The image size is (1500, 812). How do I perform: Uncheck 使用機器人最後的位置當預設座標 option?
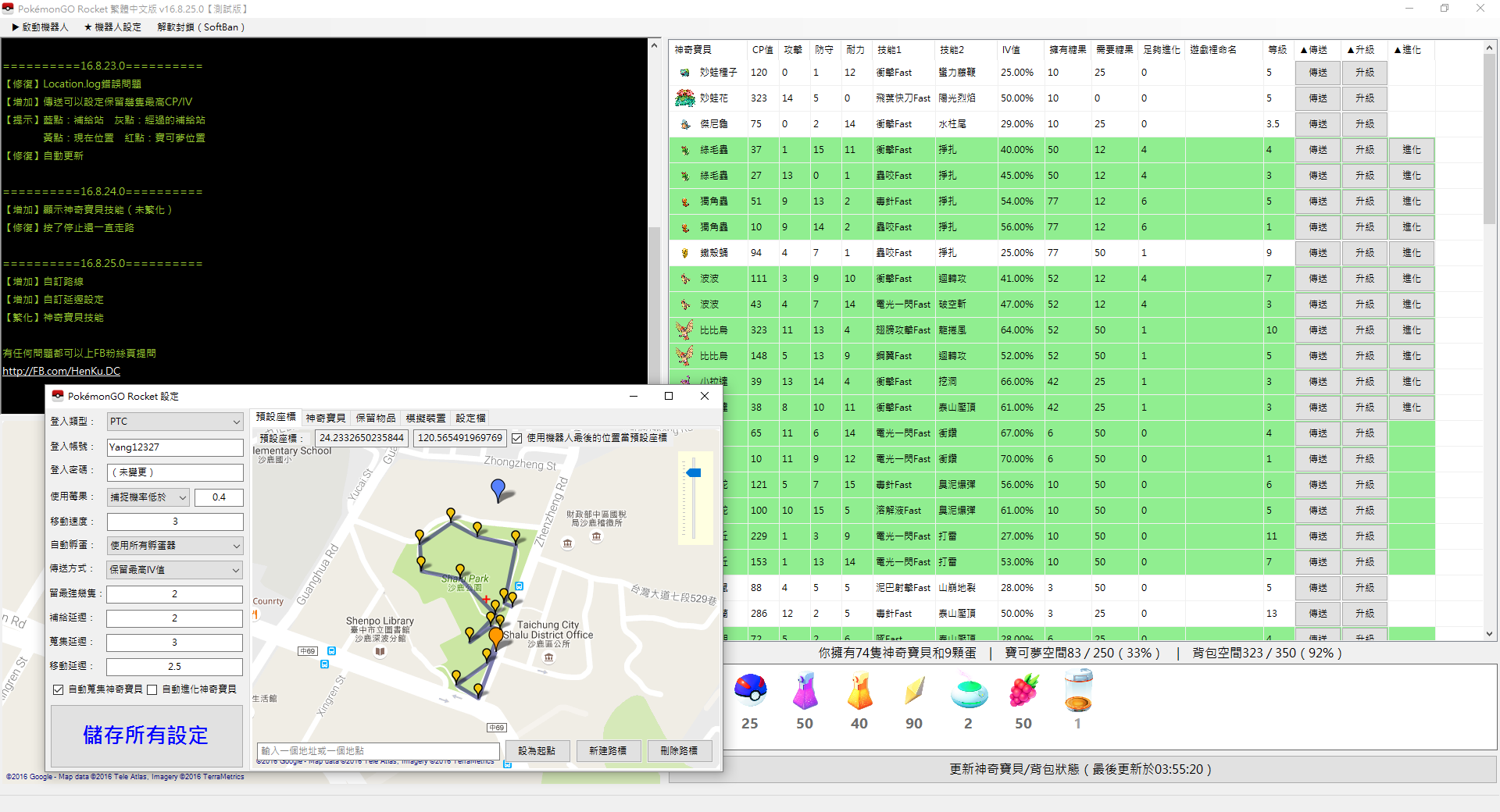pyautogui.click(x=517, y=438)
